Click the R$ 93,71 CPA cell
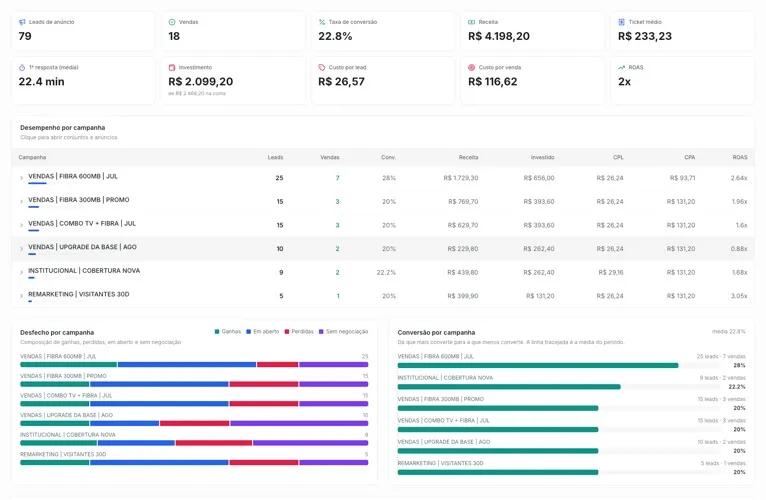The height and width of the screenshot is (500, 766). (682, 178)
